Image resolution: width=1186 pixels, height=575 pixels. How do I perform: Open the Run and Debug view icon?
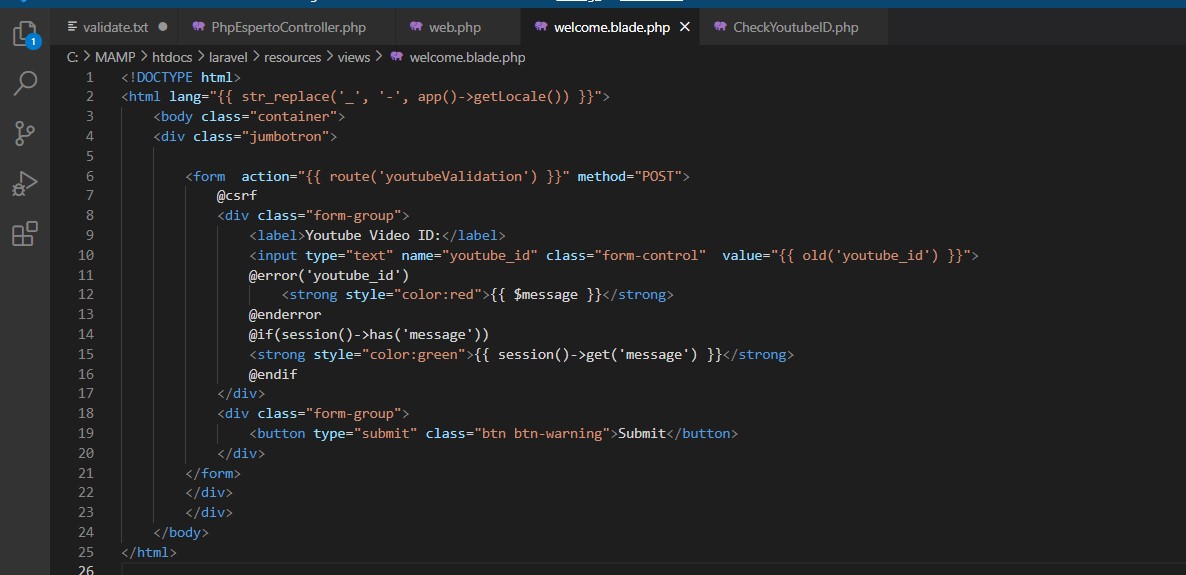[x=25, y=184]
